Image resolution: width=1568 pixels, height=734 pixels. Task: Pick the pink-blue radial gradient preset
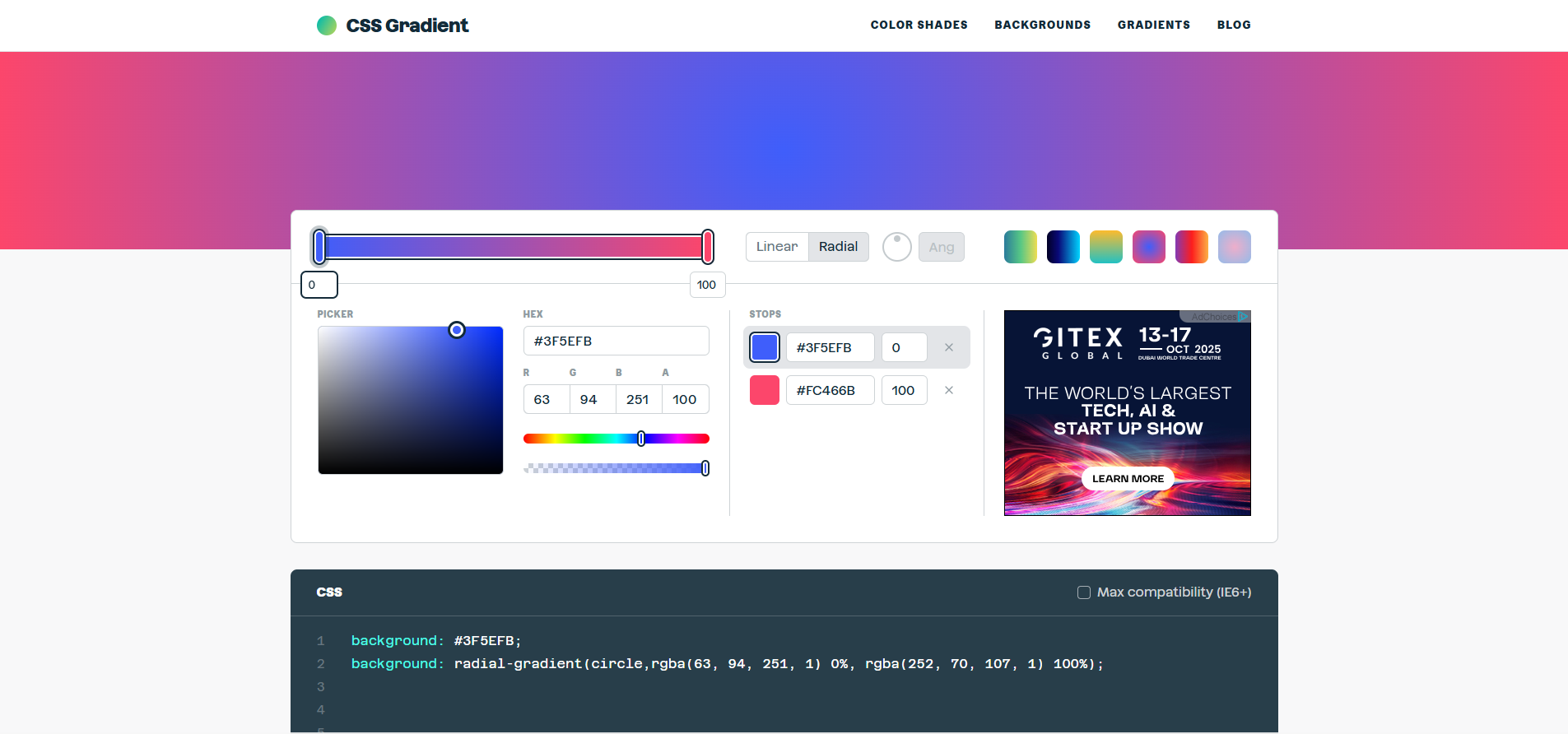point(1148,247)
